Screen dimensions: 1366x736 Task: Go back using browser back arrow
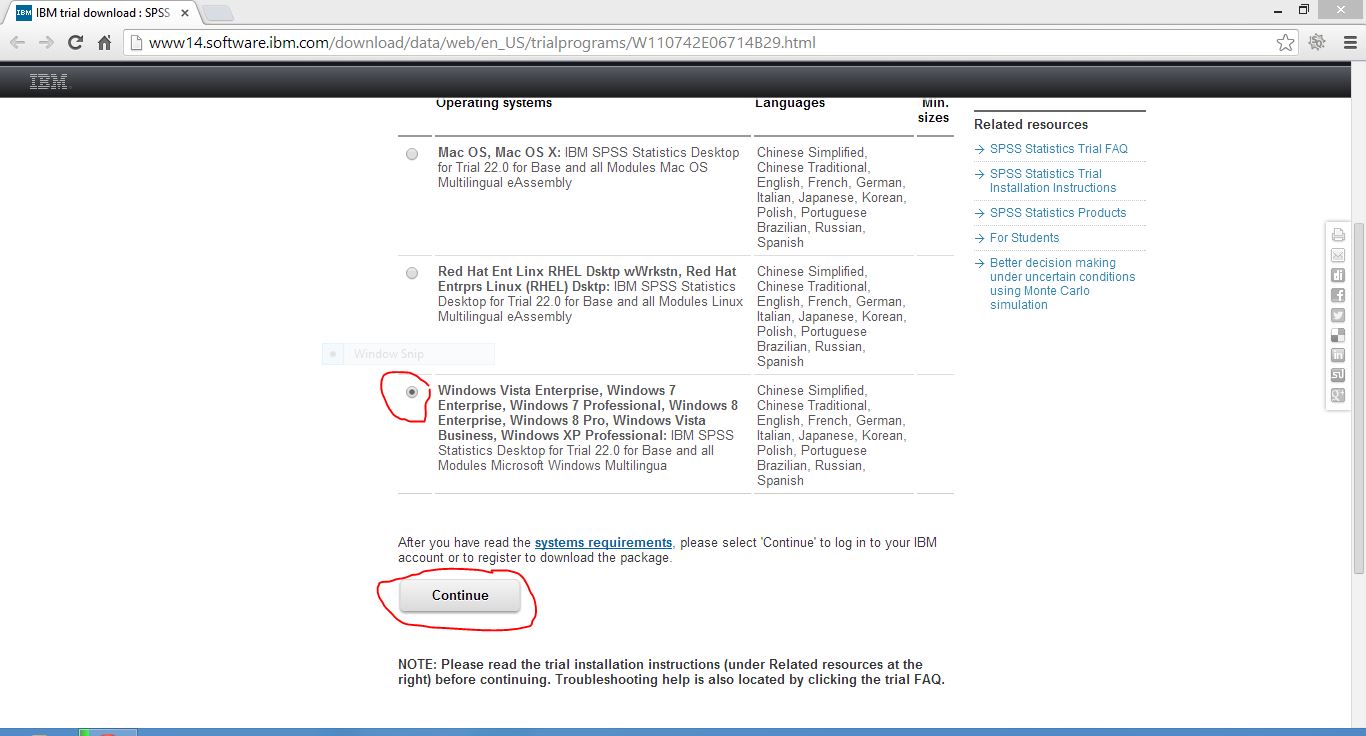coord(18,43)
